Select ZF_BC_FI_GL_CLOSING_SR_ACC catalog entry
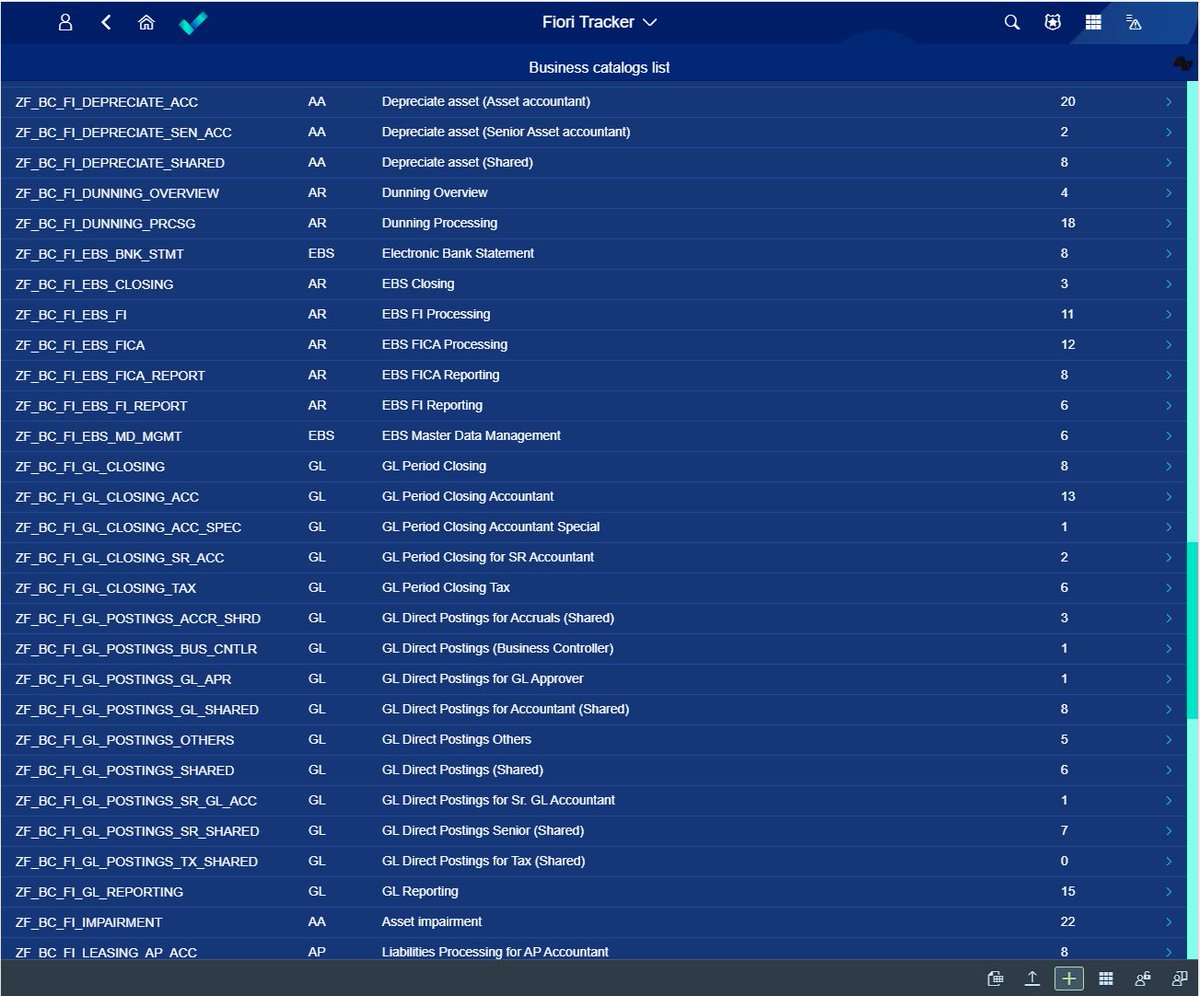The width and height of the screenshot is (1200, 996). (120, 557)
